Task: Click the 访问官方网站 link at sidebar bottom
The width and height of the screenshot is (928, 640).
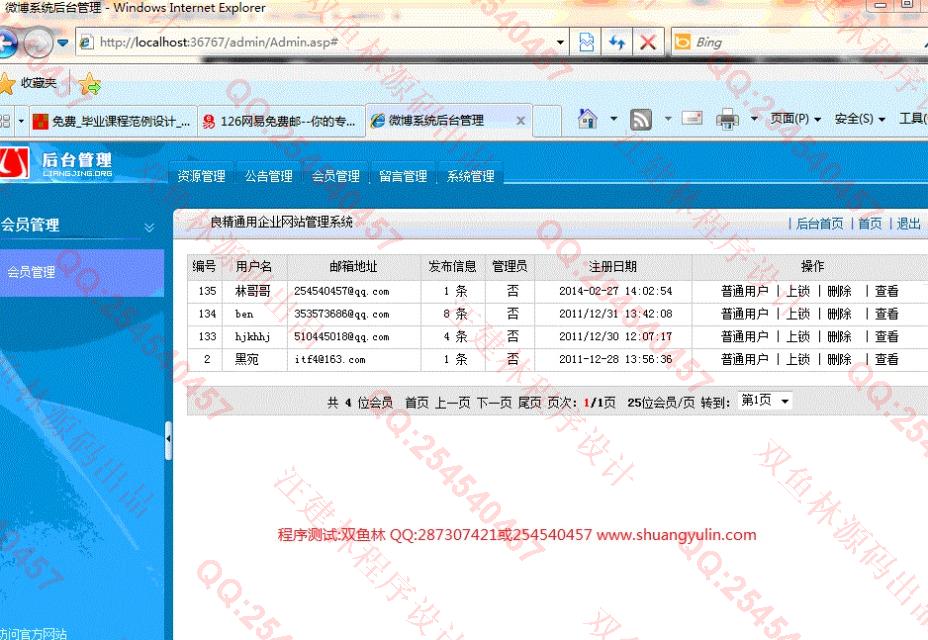Action: coord(34,633)
